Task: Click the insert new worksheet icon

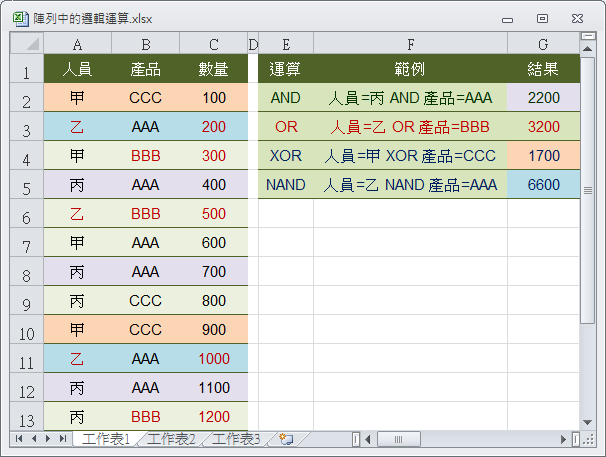Action: (286, 439)
